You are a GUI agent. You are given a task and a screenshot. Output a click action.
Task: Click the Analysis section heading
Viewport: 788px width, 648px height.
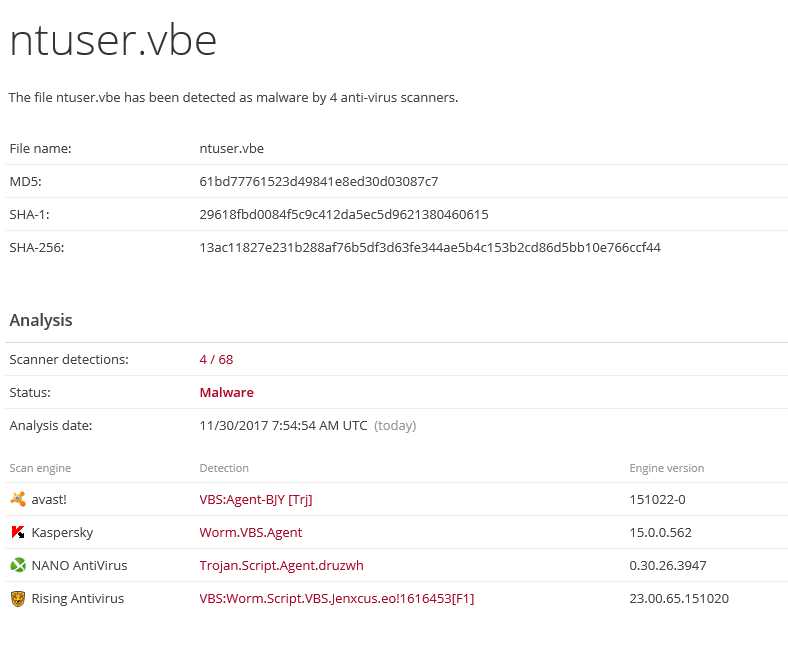[x=41, y=320]
